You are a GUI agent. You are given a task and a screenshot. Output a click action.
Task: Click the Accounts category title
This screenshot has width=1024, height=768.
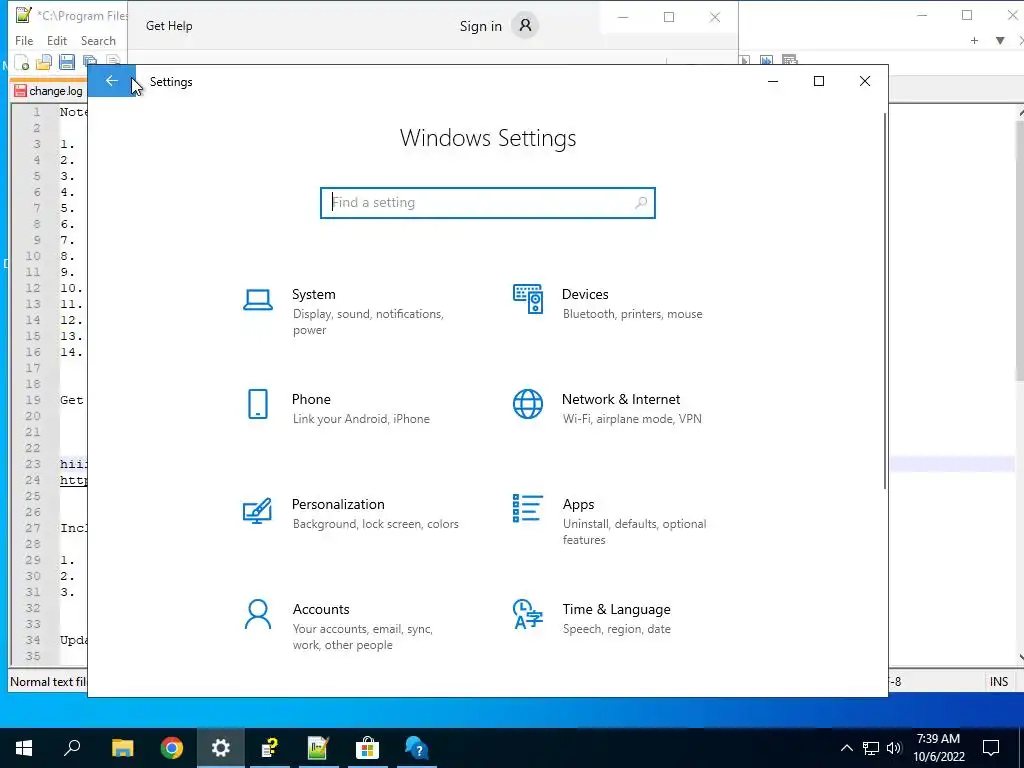pyautogui.click(x=321, y=609)
